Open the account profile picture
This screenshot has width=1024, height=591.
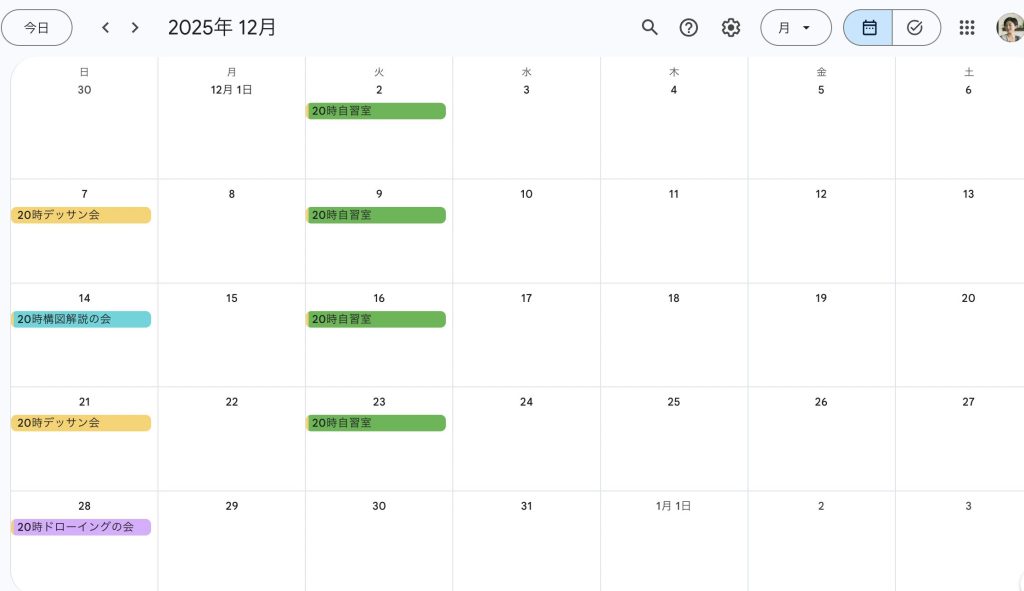pos(1009,28)
